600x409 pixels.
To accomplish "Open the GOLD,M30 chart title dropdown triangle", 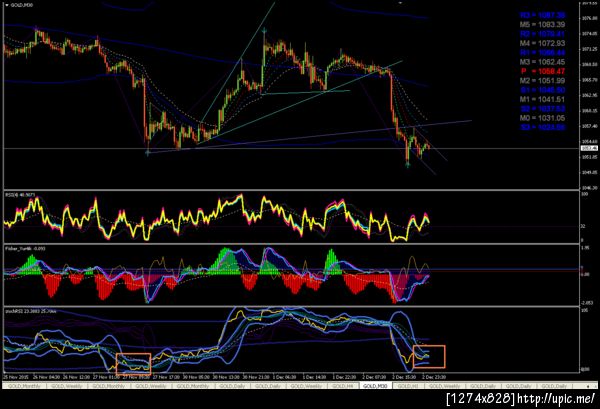I will [7, 5].
